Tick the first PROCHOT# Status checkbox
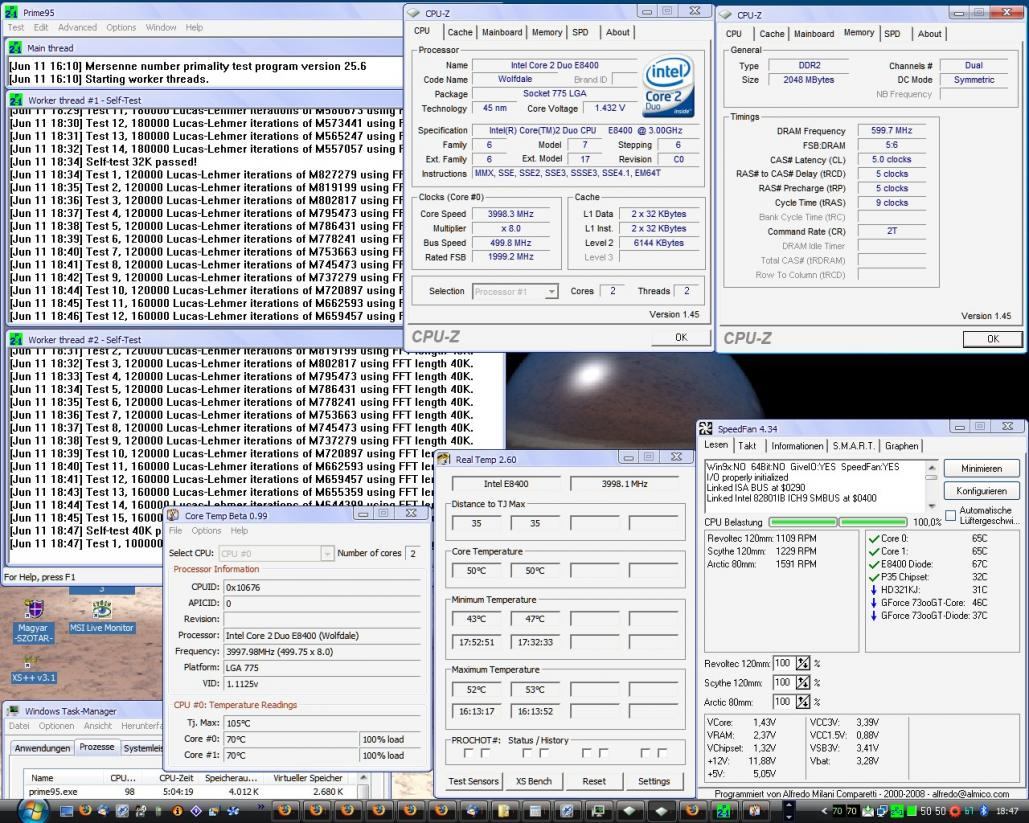Viewport: 1029px width, 823px height. click(x=469, y=753)
